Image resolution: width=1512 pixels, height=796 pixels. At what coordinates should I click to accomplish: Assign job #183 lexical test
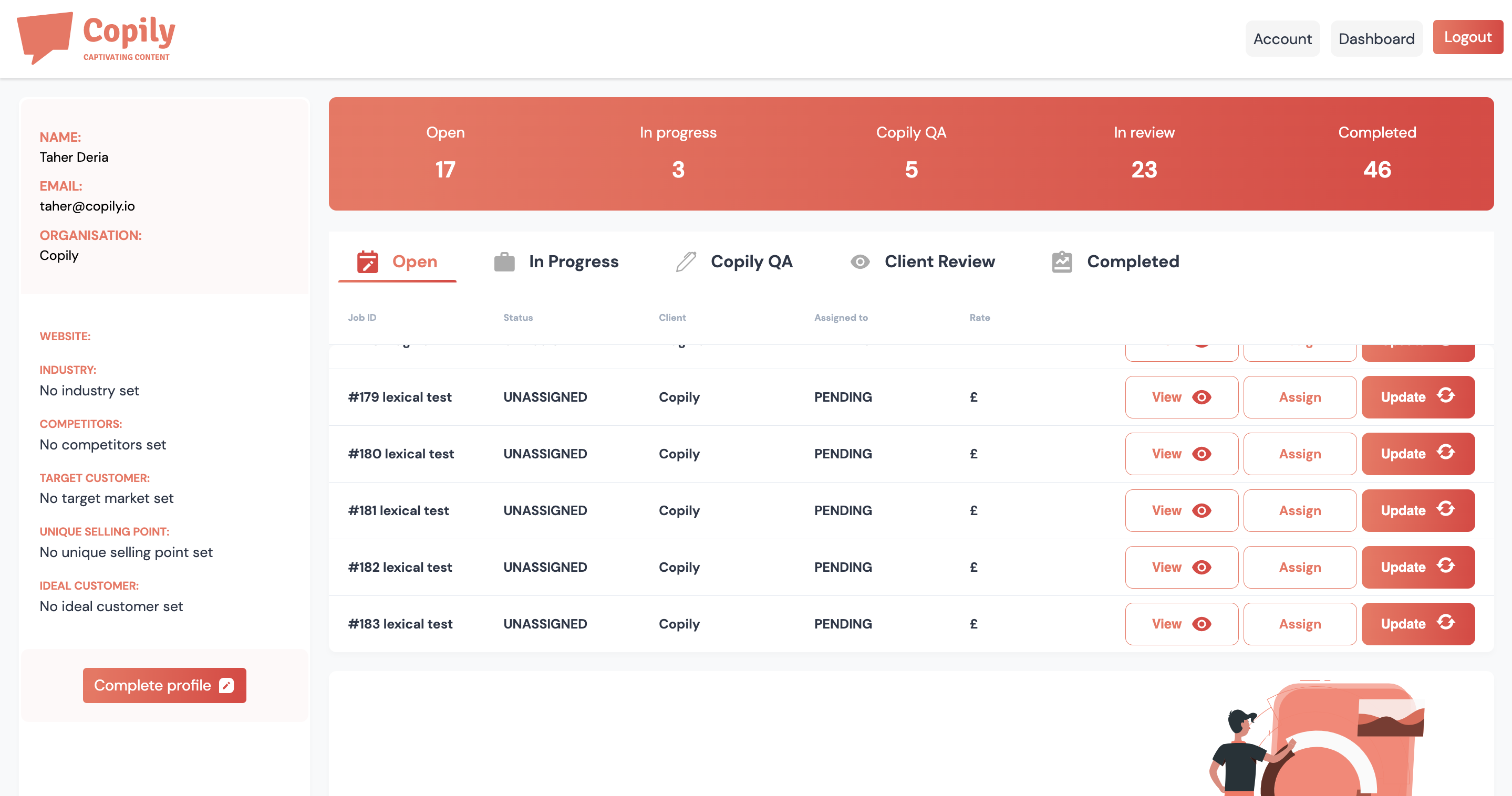pos(1300,624)
